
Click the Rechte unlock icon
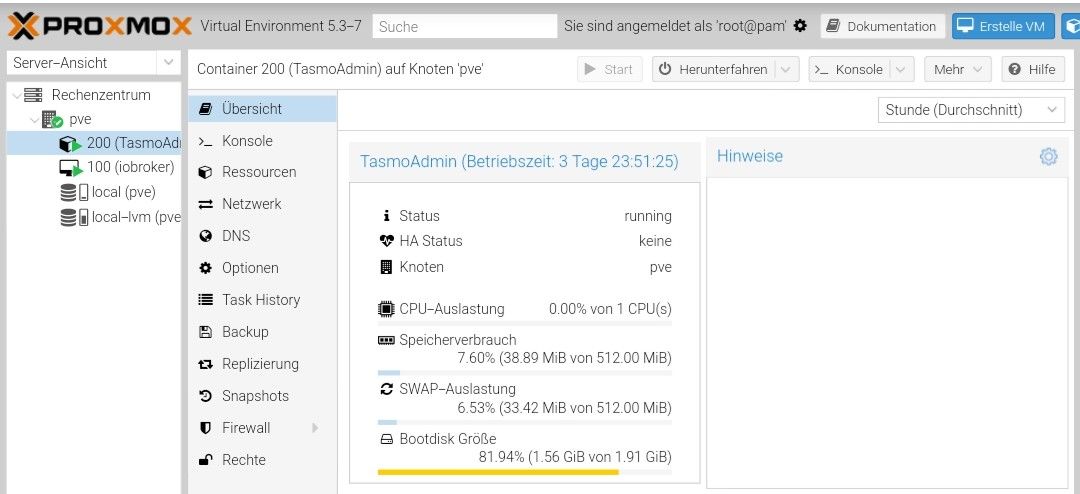click(x=205, y=460)
